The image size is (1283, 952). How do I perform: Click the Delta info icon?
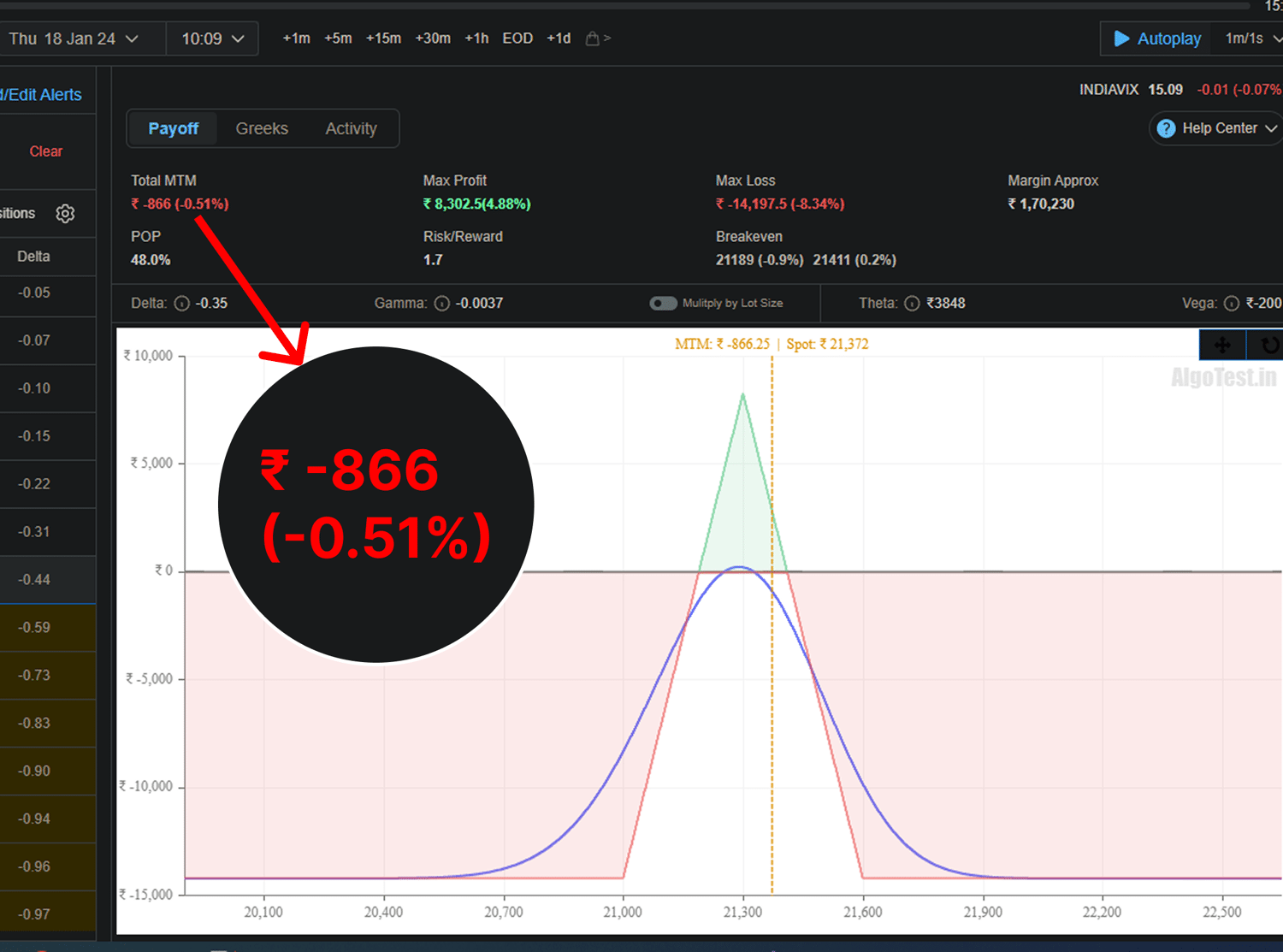click(181, 304)
